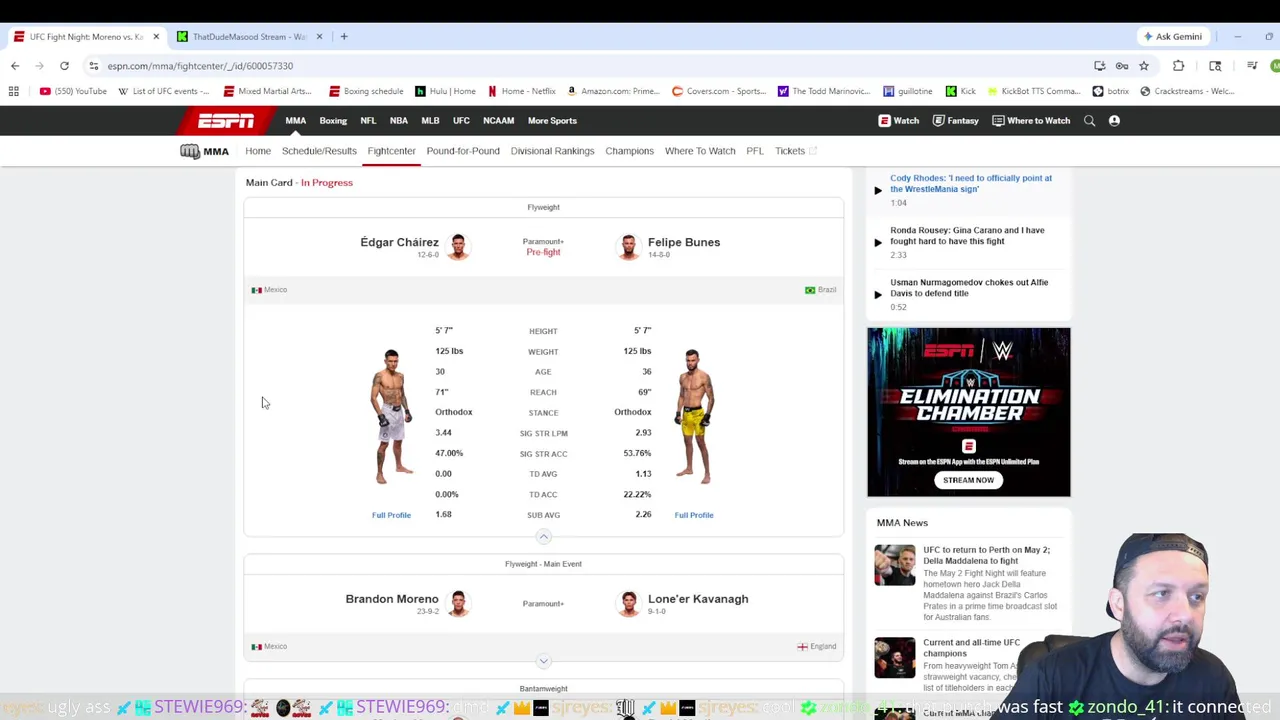Viewport: 1280px width, 720px height.
Task: Open the YouTube bookmark
Action: click(x=73, y=91)
